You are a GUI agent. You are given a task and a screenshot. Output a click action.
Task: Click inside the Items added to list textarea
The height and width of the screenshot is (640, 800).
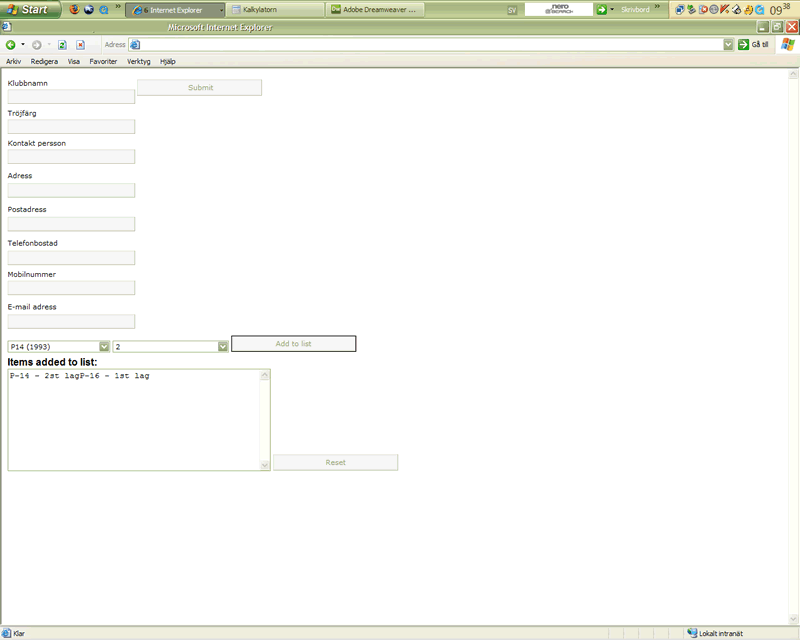(134, 420)
